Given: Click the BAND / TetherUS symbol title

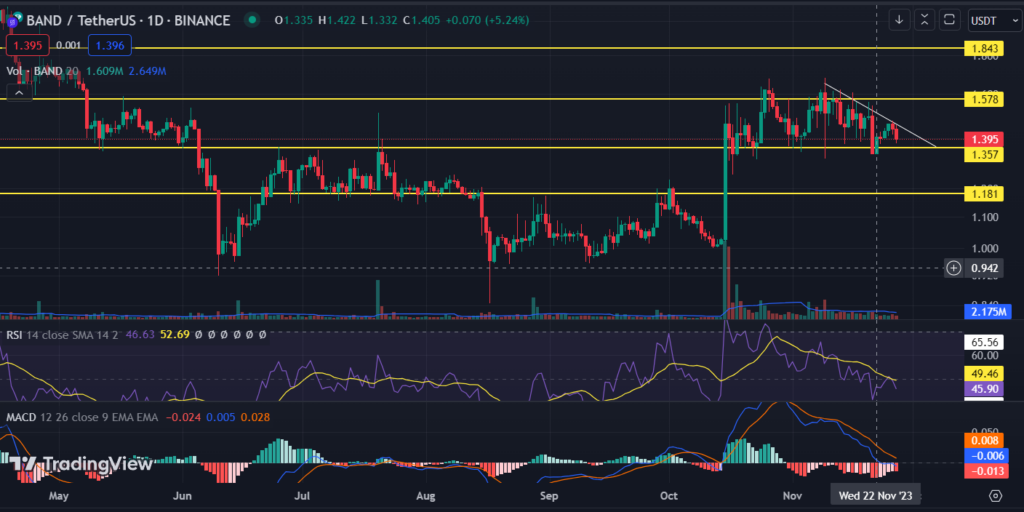Looking at the screenshot, I should pyautogui.click(x=128, y=20).
